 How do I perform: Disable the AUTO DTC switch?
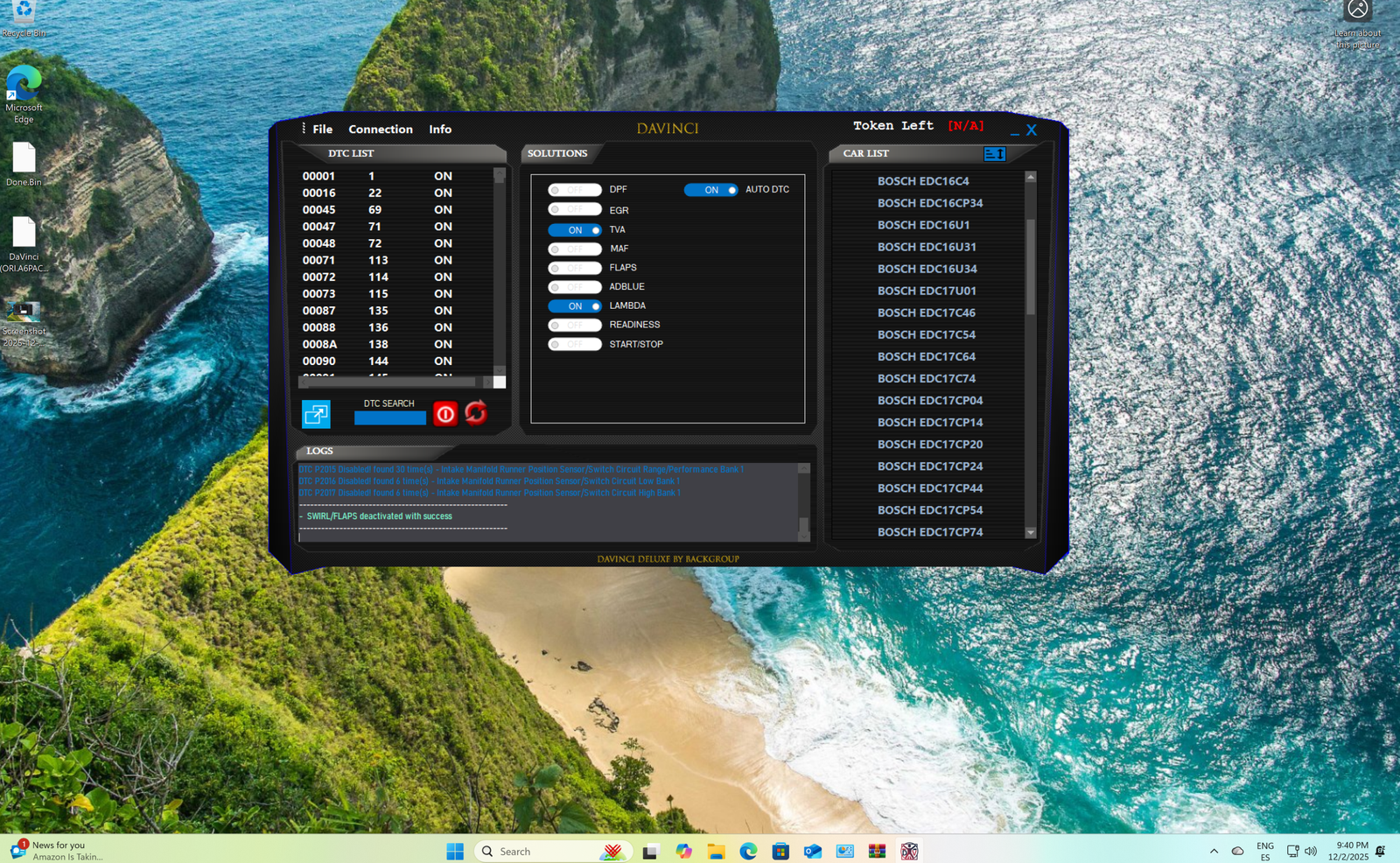click(710, 190)
